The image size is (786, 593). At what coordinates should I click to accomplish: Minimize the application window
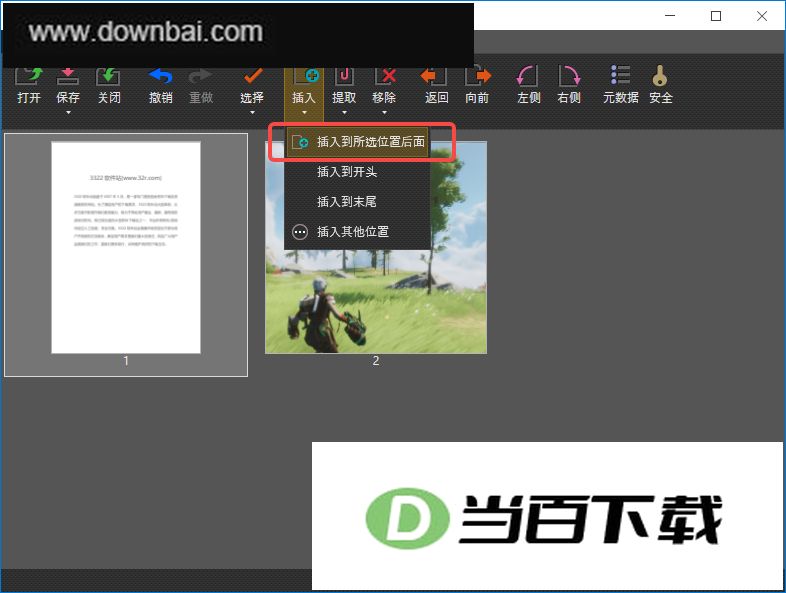pos(670,16)
